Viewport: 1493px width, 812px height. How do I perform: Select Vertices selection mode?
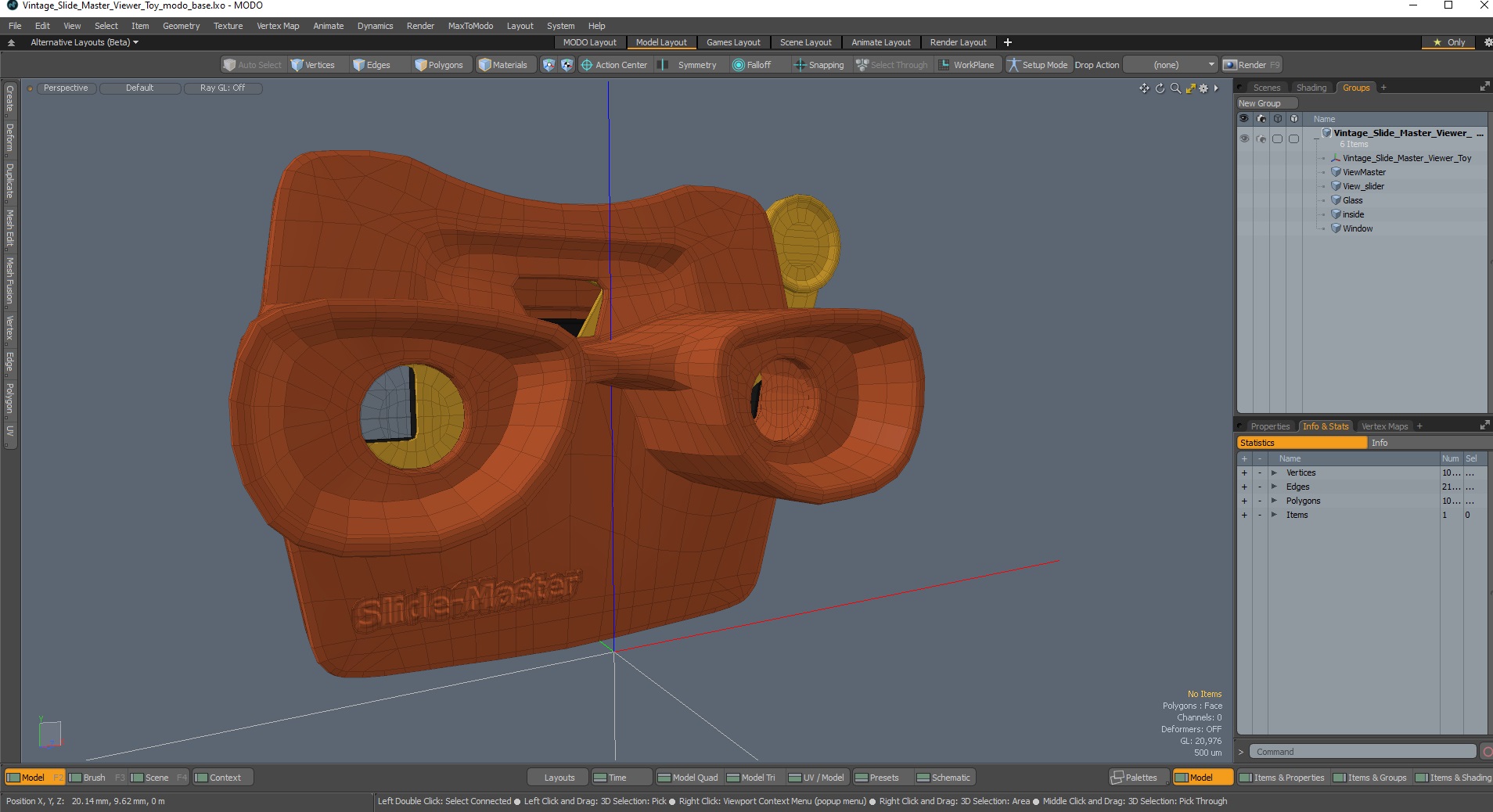pos(313,65)
